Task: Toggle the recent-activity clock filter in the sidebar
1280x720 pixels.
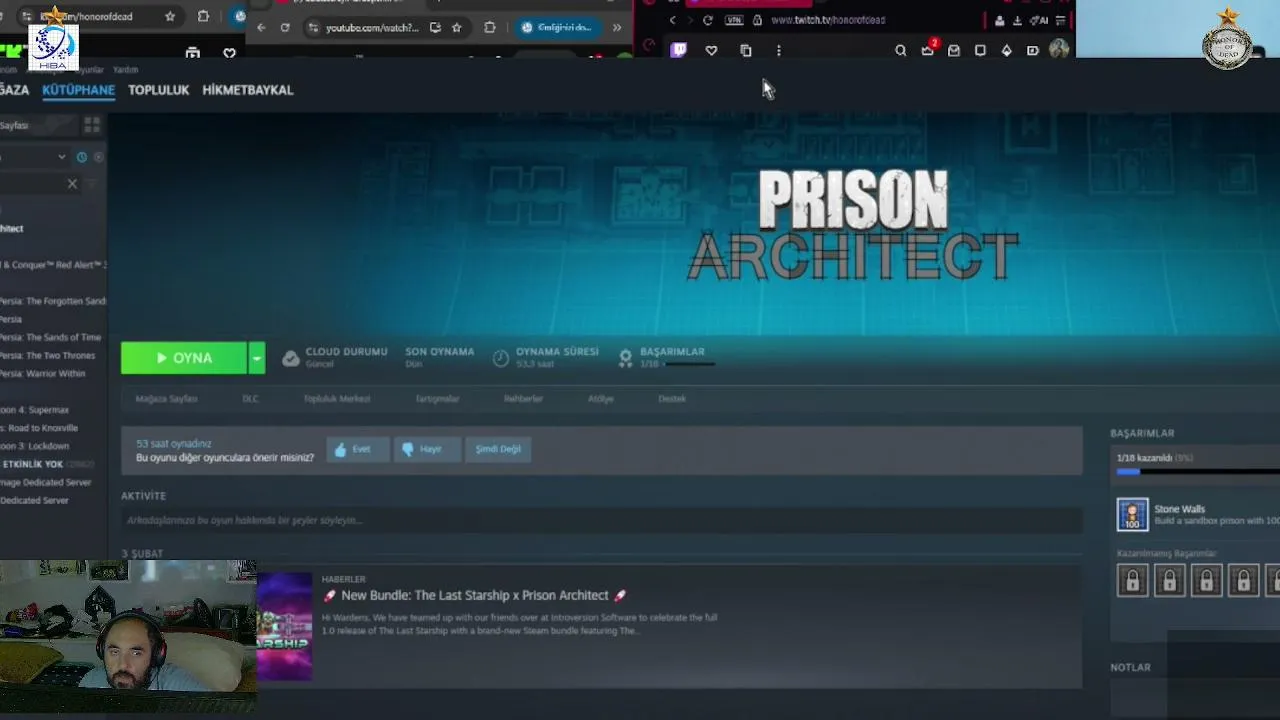Action: click(x=82, y=157)
